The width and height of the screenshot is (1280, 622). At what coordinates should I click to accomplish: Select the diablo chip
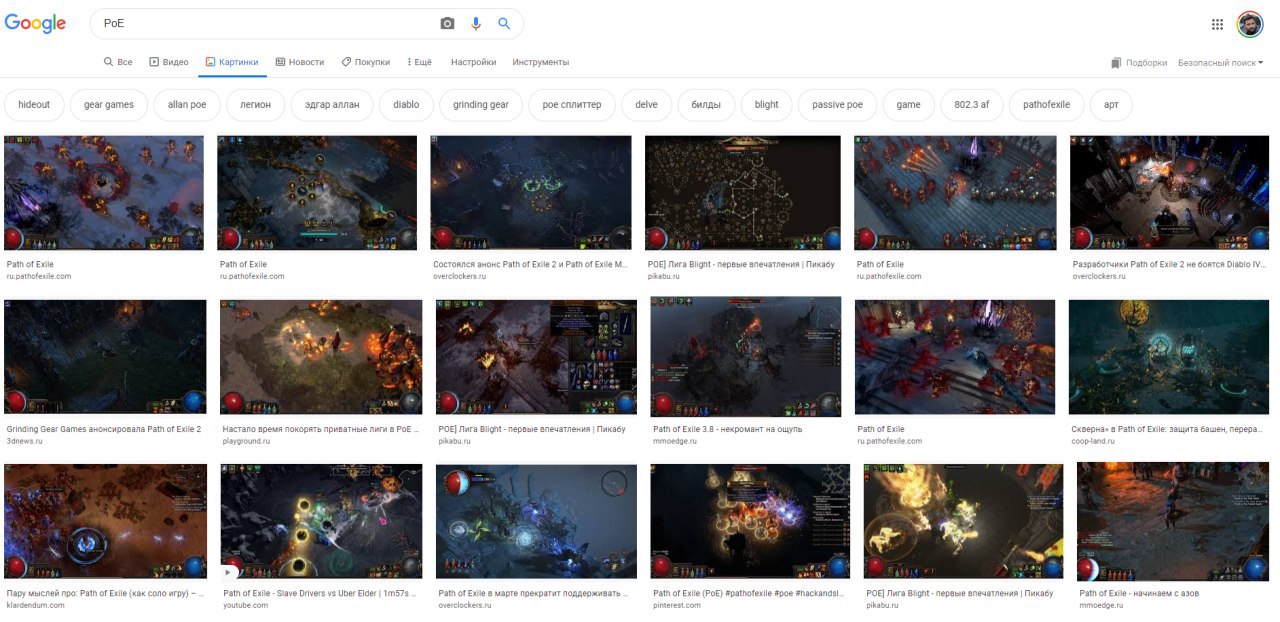(406, 105)
